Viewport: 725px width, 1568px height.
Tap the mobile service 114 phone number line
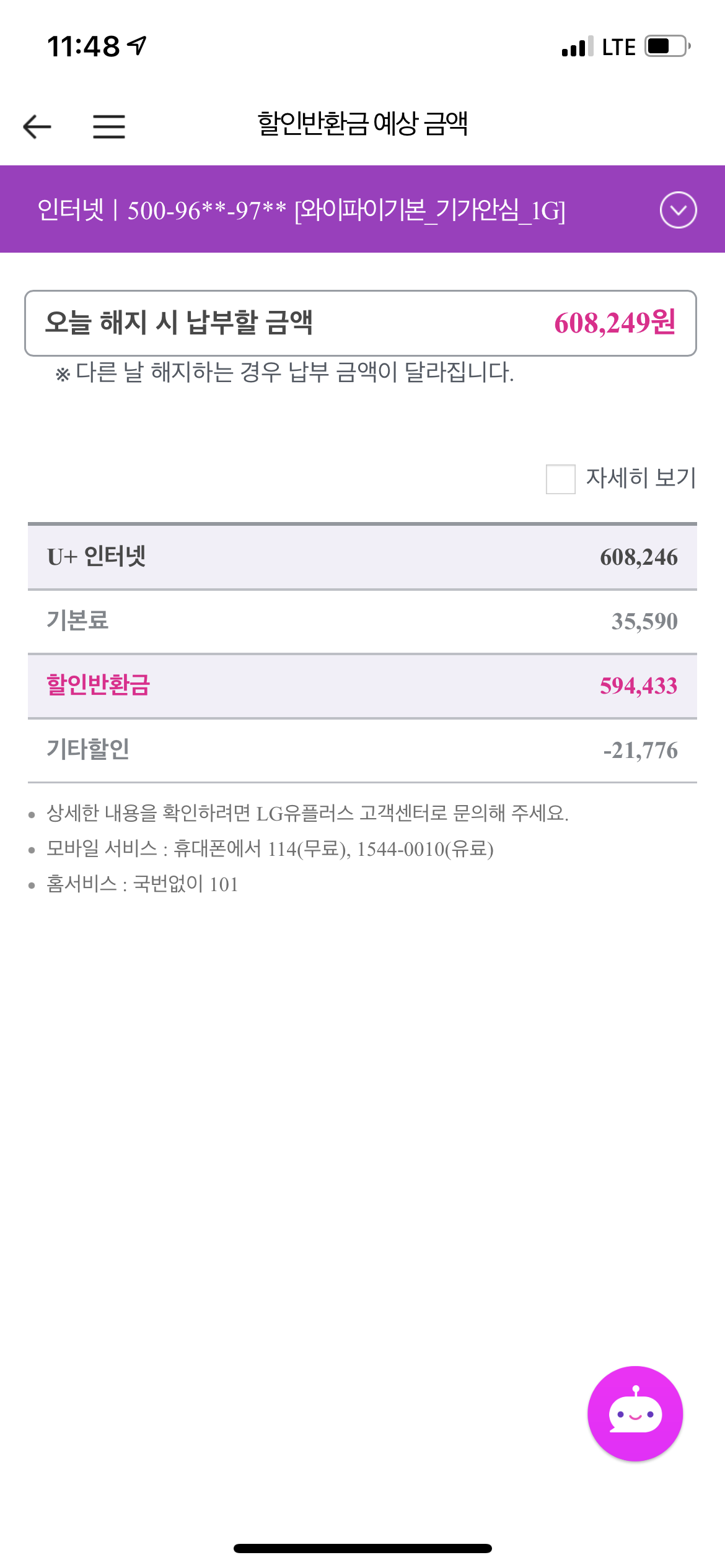coord(270,848)
